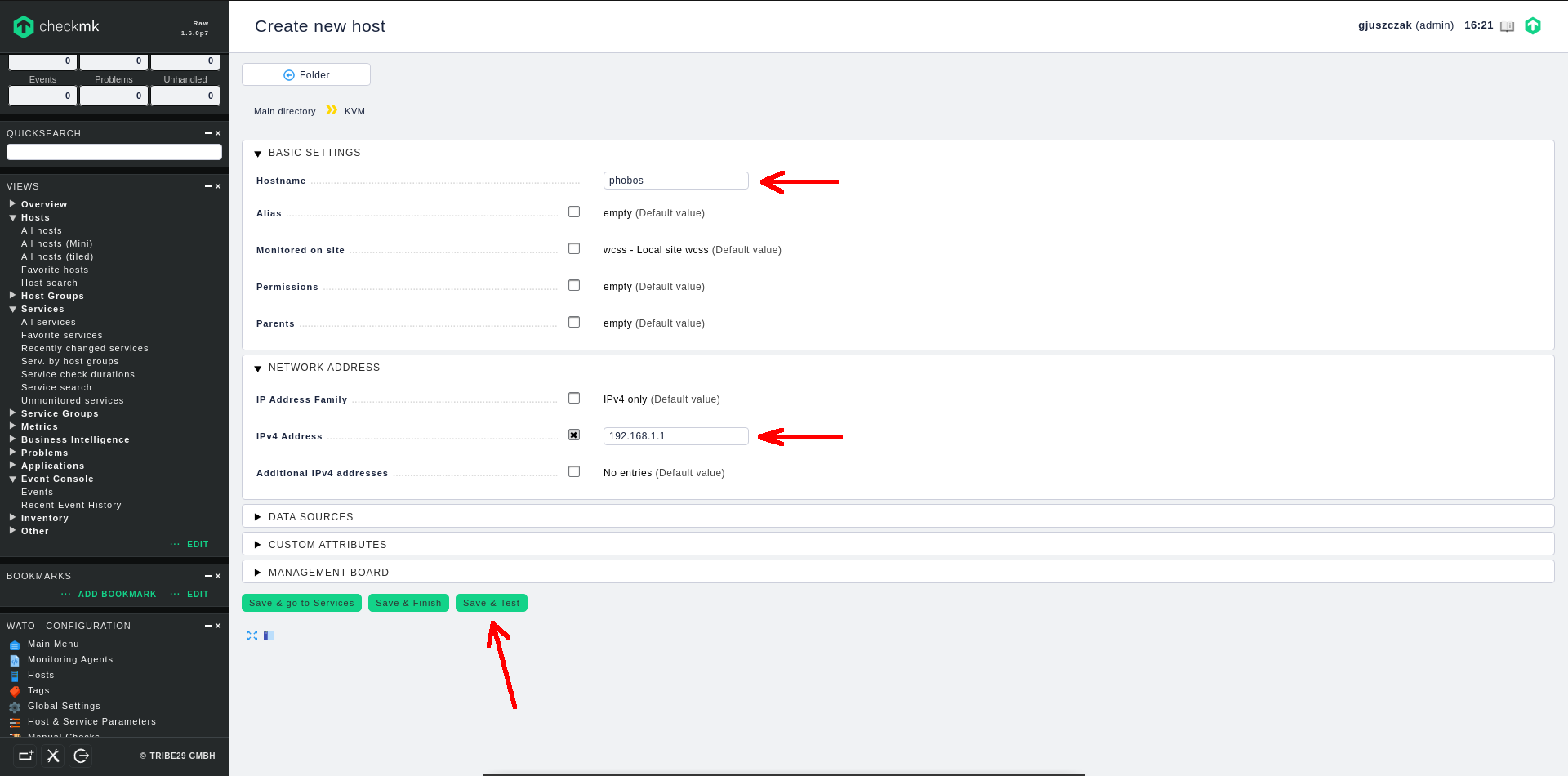Tick the Parents checkbox
Image resolution: width=1568 pixels, height=776 pixels.
point(574,323)
